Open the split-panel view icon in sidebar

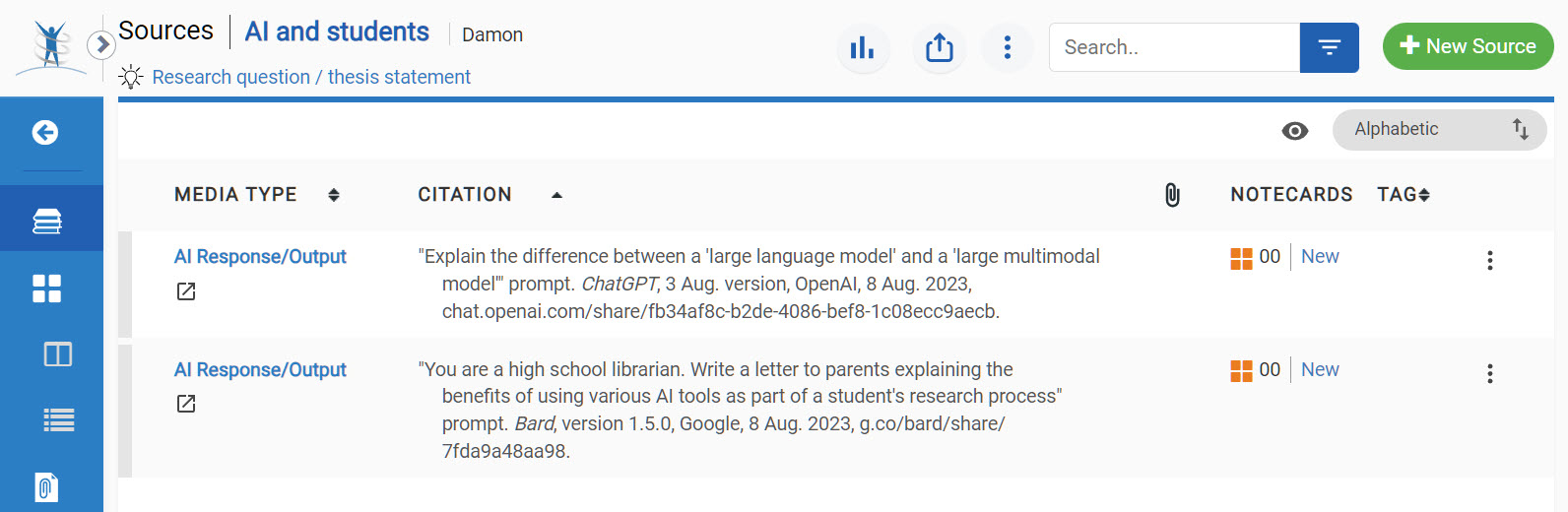point(58,353)
